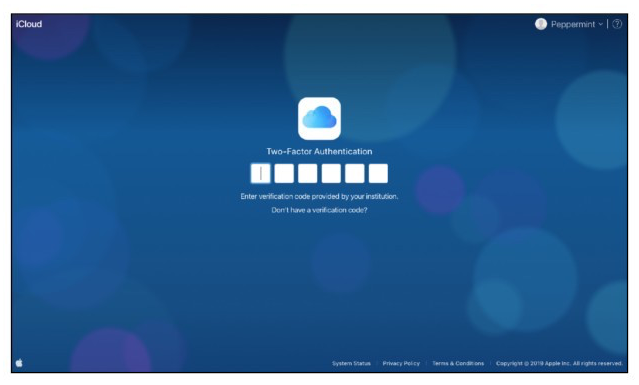Select the fourth verification code box
This screenshot has height=385, width=639.
[x=331, y=174]
